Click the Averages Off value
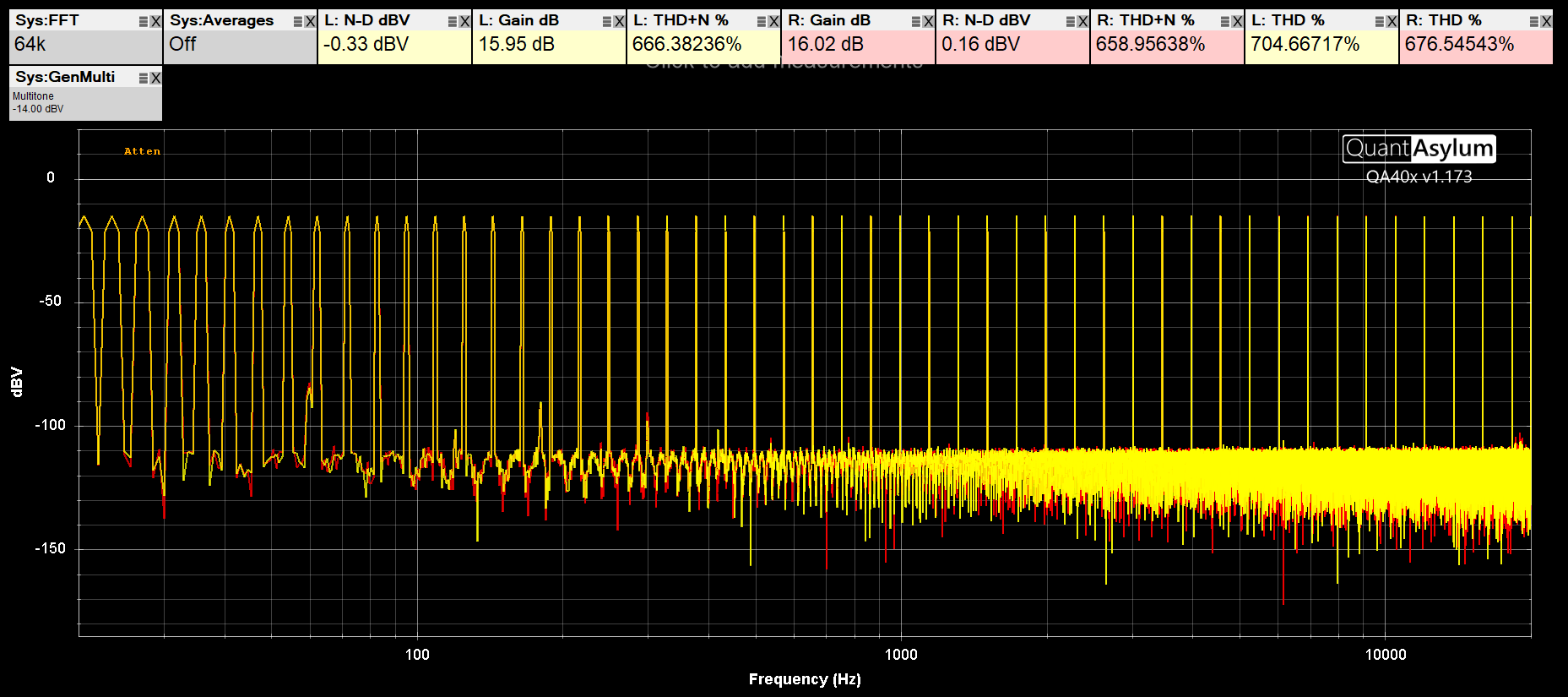1568x697 pixels. pos(182,44)
